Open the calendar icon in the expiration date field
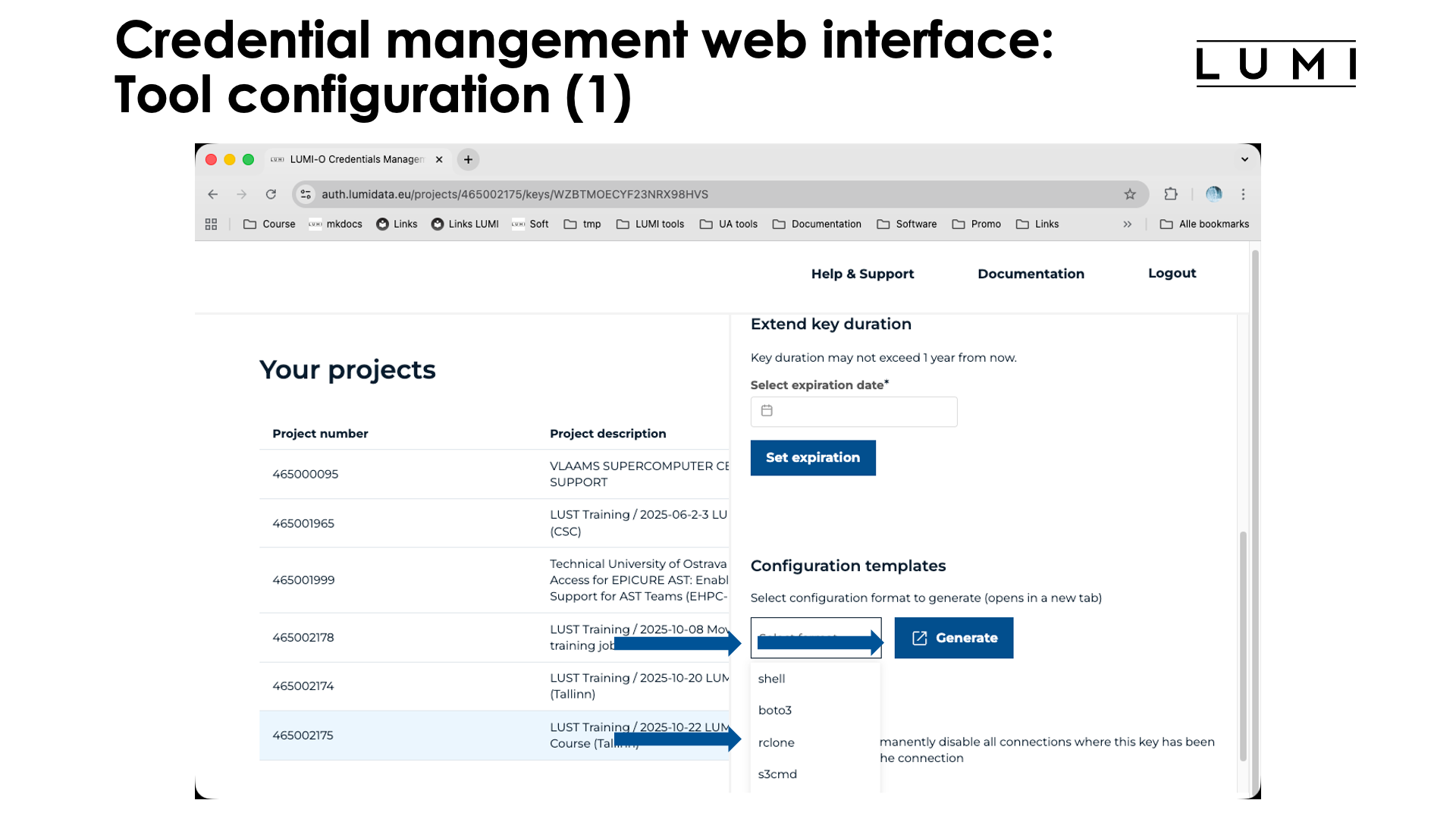The height and width of the screenshot is (819, 1456). click(767, 411)
